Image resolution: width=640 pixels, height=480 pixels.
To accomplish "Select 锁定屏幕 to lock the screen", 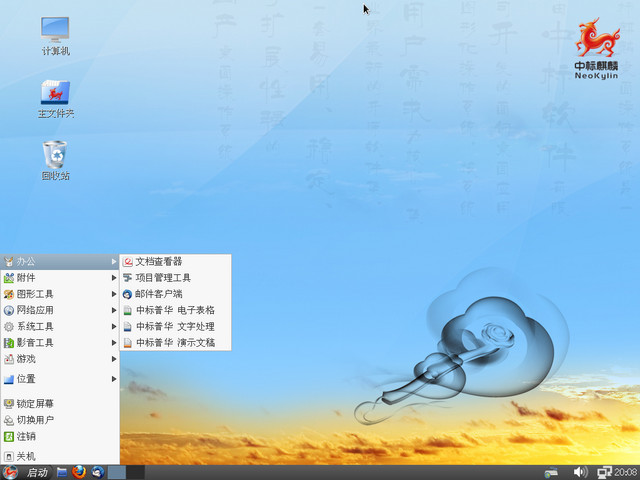I will [35, 404].
